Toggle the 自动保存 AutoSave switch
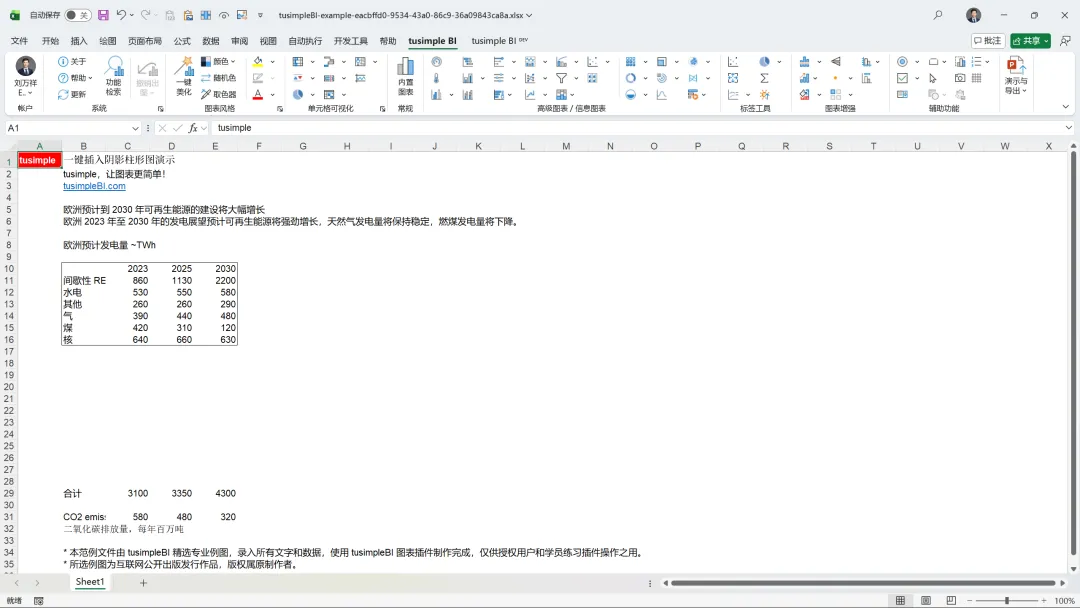 click(77, 15)
